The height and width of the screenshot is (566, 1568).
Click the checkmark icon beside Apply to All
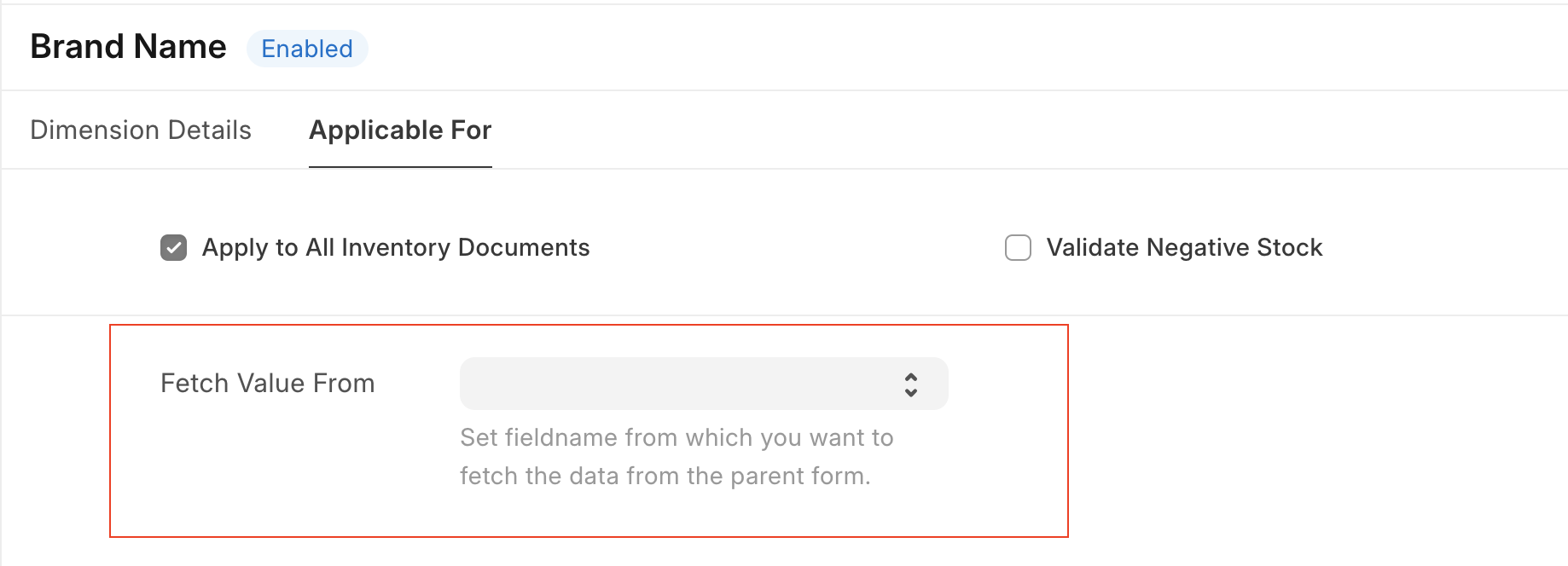point(174,248)
